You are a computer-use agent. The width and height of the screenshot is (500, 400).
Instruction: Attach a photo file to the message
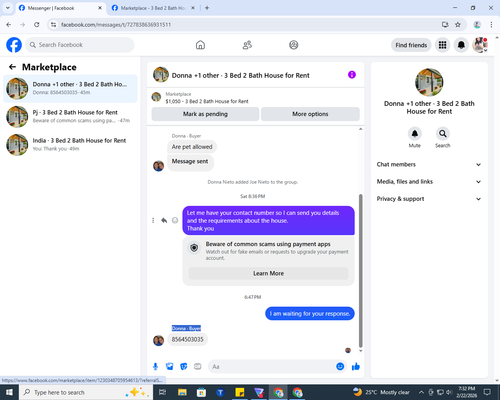pos(170,367)
